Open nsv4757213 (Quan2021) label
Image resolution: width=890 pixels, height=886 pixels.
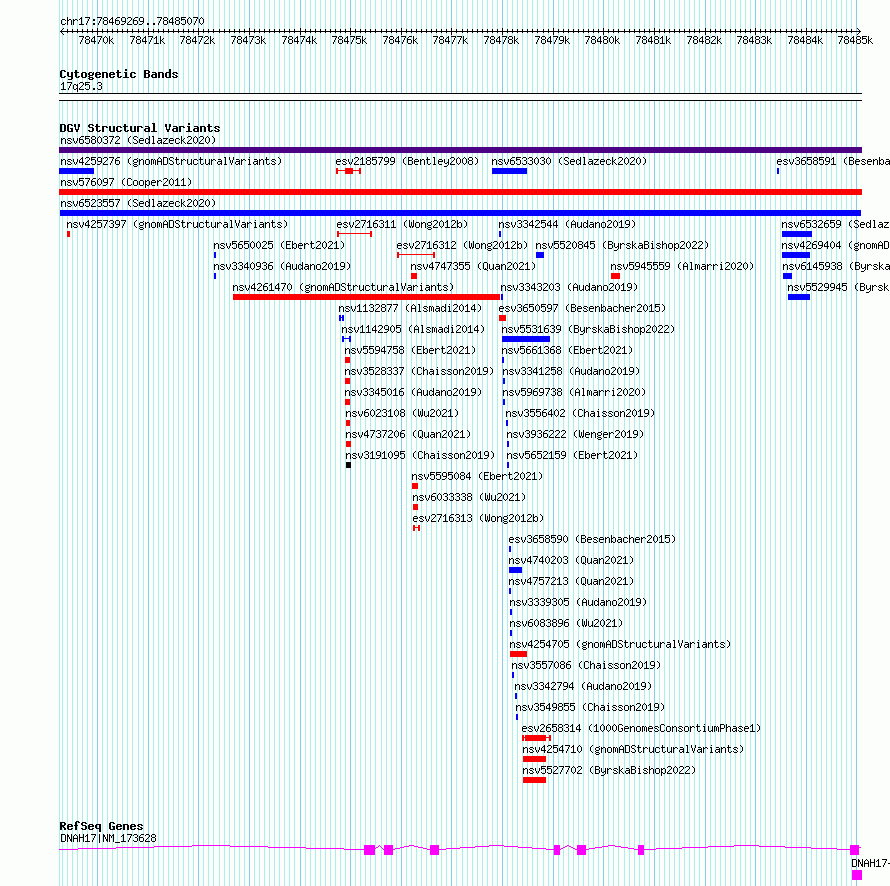tap(572, 581)
